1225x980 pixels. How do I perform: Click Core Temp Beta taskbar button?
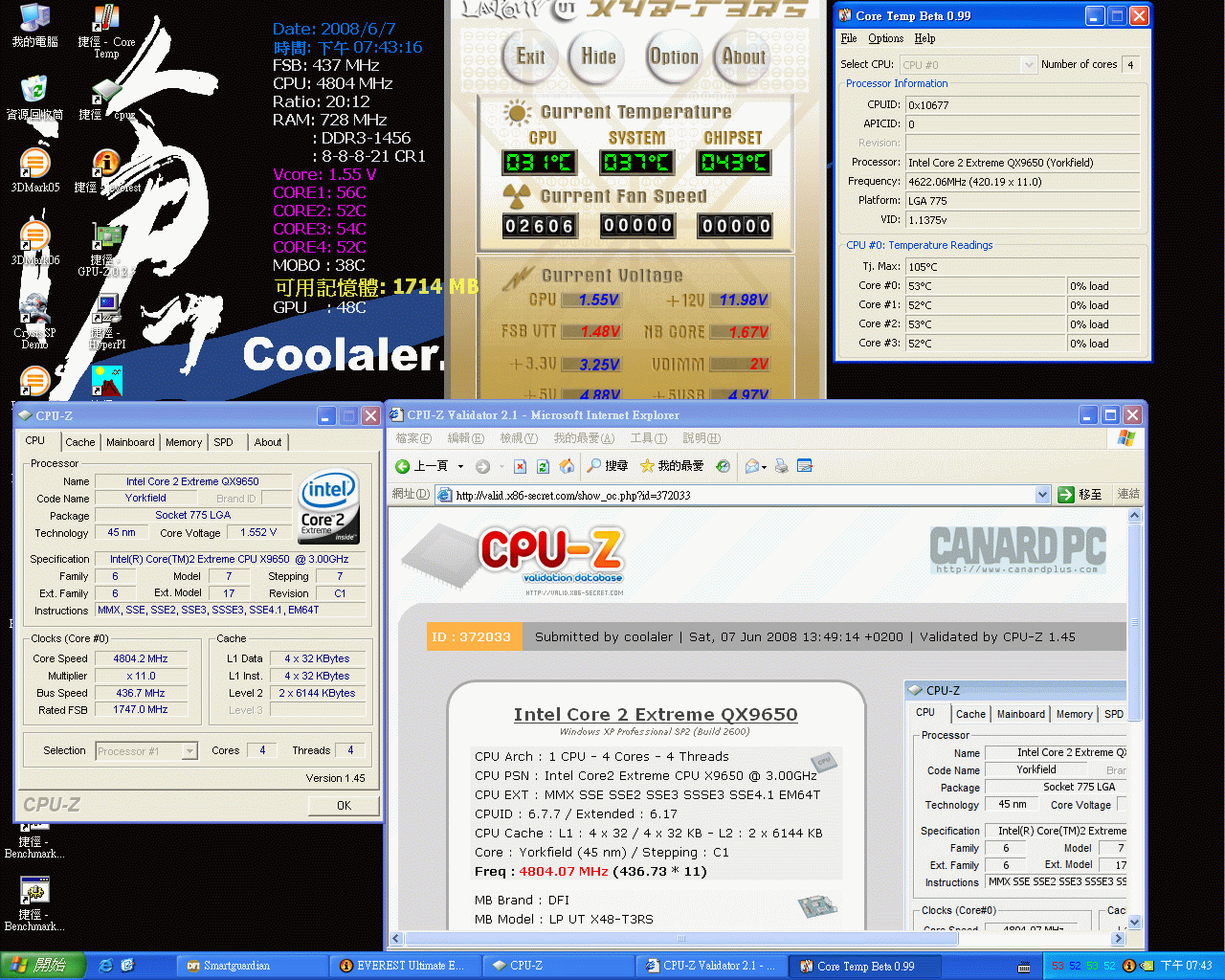click(865, 966)
